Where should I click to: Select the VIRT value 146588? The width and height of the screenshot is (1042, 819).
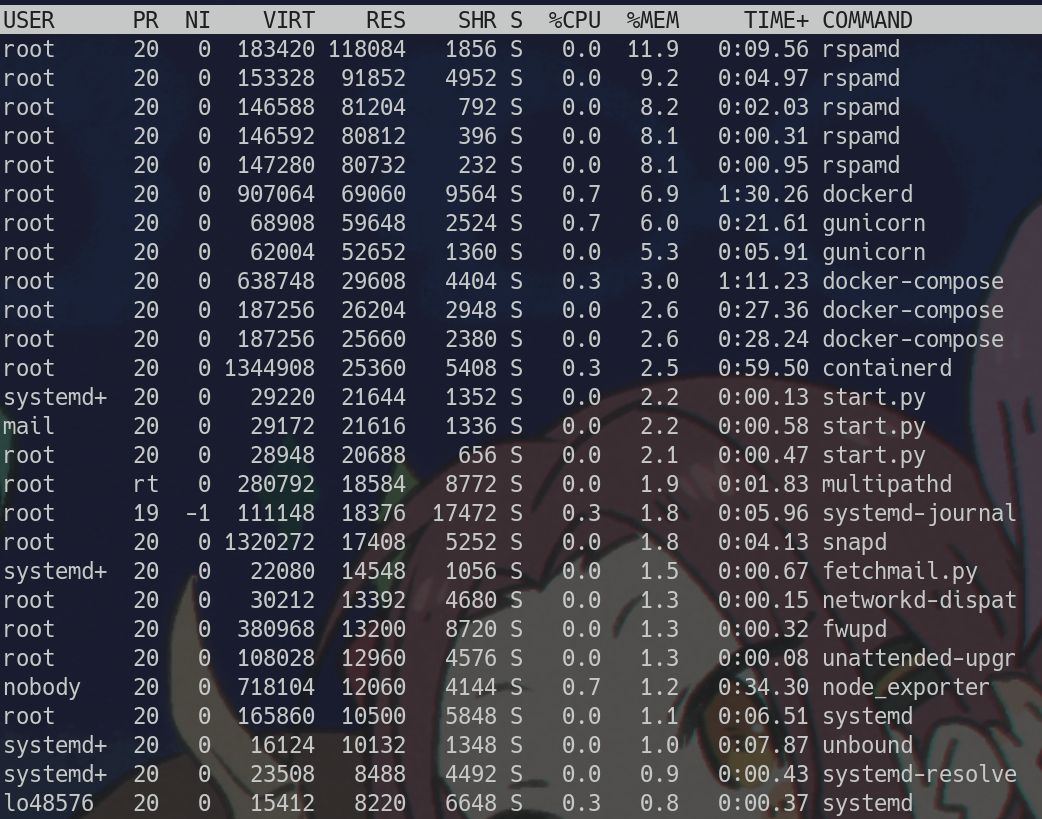[x=276, y=107]
